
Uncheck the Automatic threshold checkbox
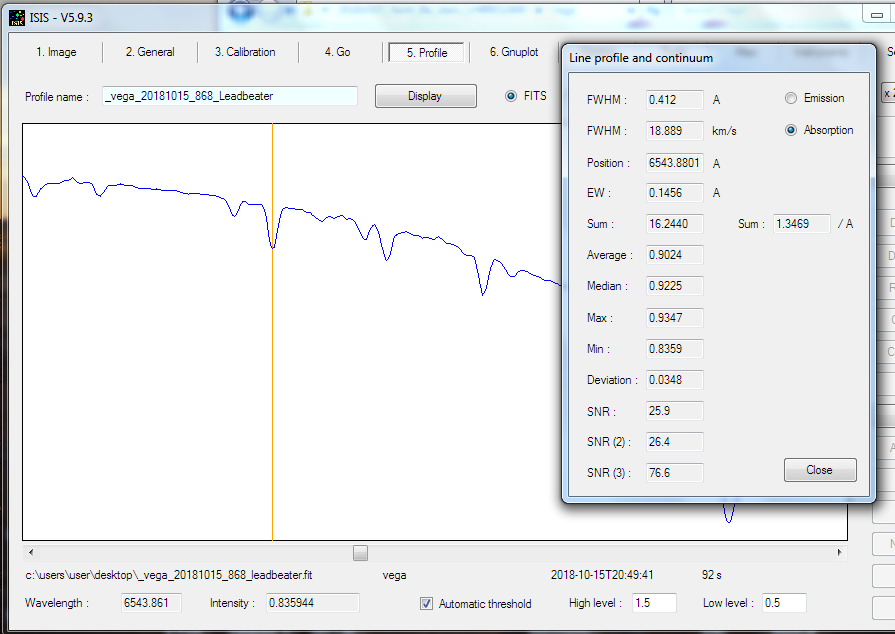click(427, 604)
